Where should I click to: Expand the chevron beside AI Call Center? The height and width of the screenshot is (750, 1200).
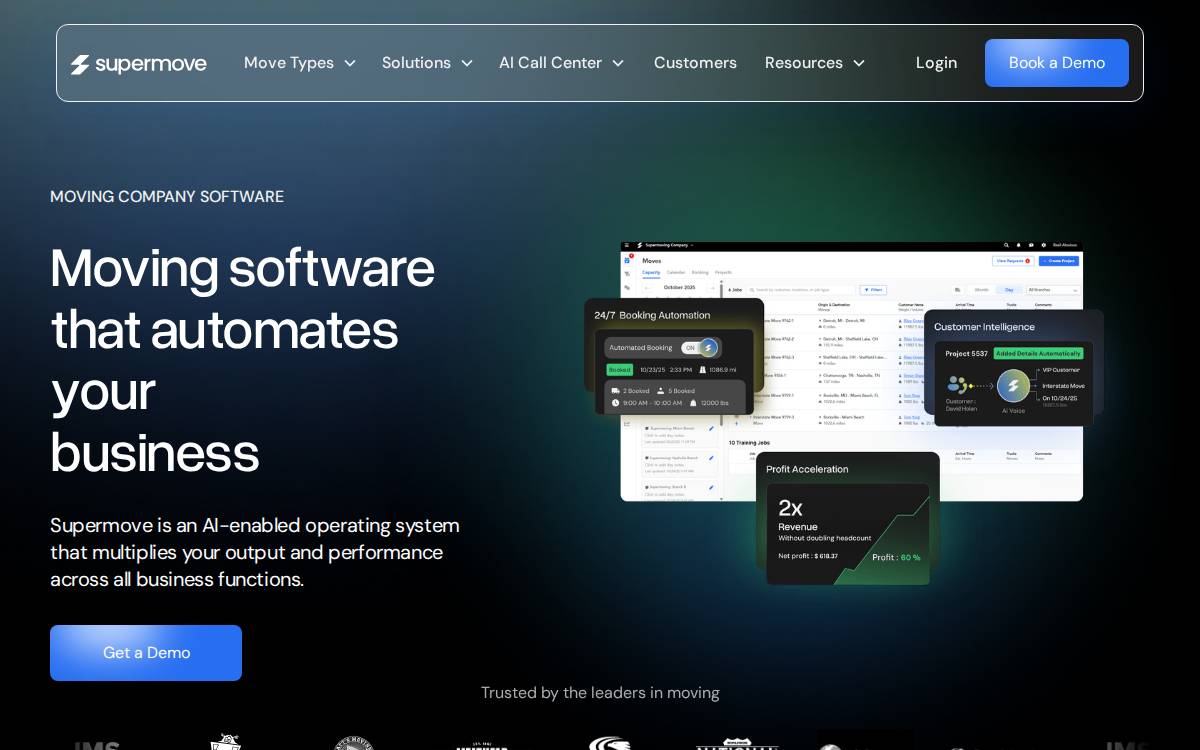pos(618,63)
